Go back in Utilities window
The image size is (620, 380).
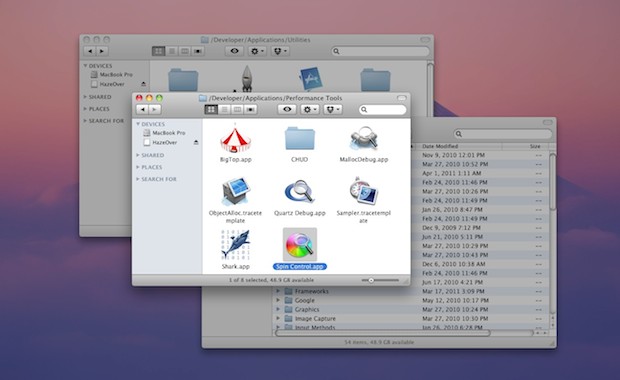point(90,51)
